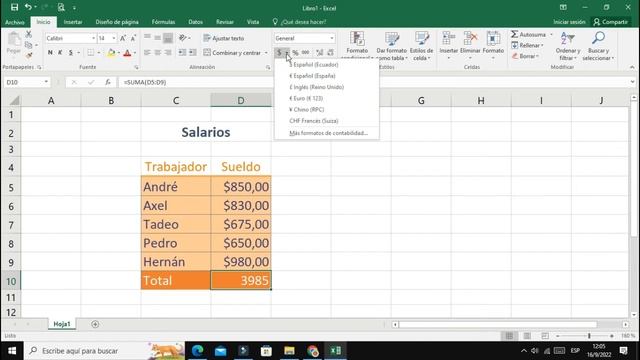The height and width of the screenshot is (360, 640).
Task: Click the Format Painter brush icon
Action: click(x=29, y=55)
